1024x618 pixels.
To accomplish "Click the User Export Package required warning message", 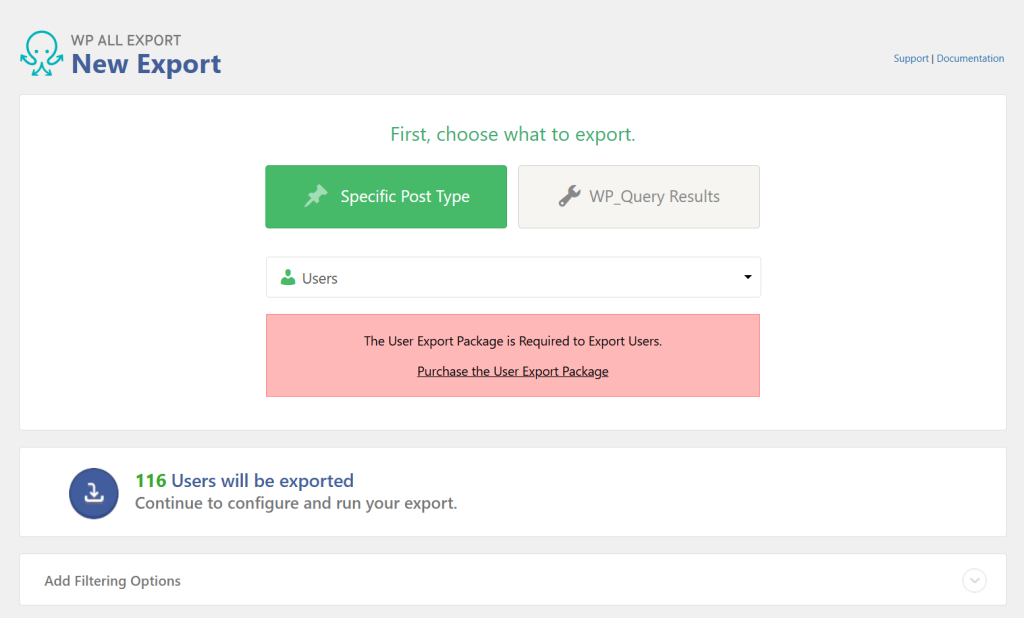I will 513,341.
